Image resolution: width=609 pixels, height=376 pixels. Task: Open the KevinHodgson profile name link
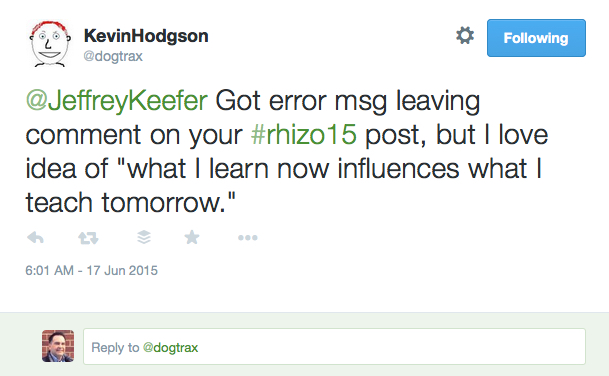[146, 36]
